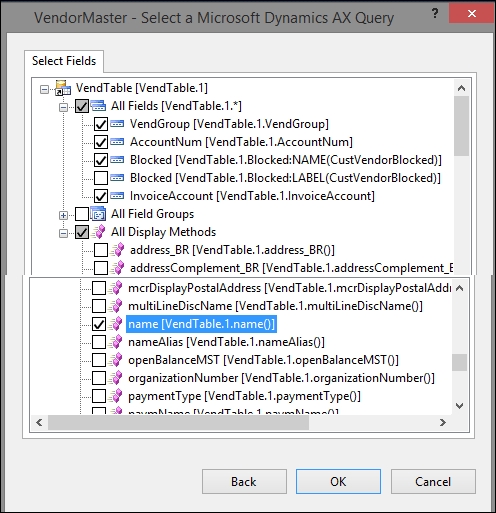Uncheck the All Fields checkbox
Screen dimensions: 496x513
click(x=82, y=106)
